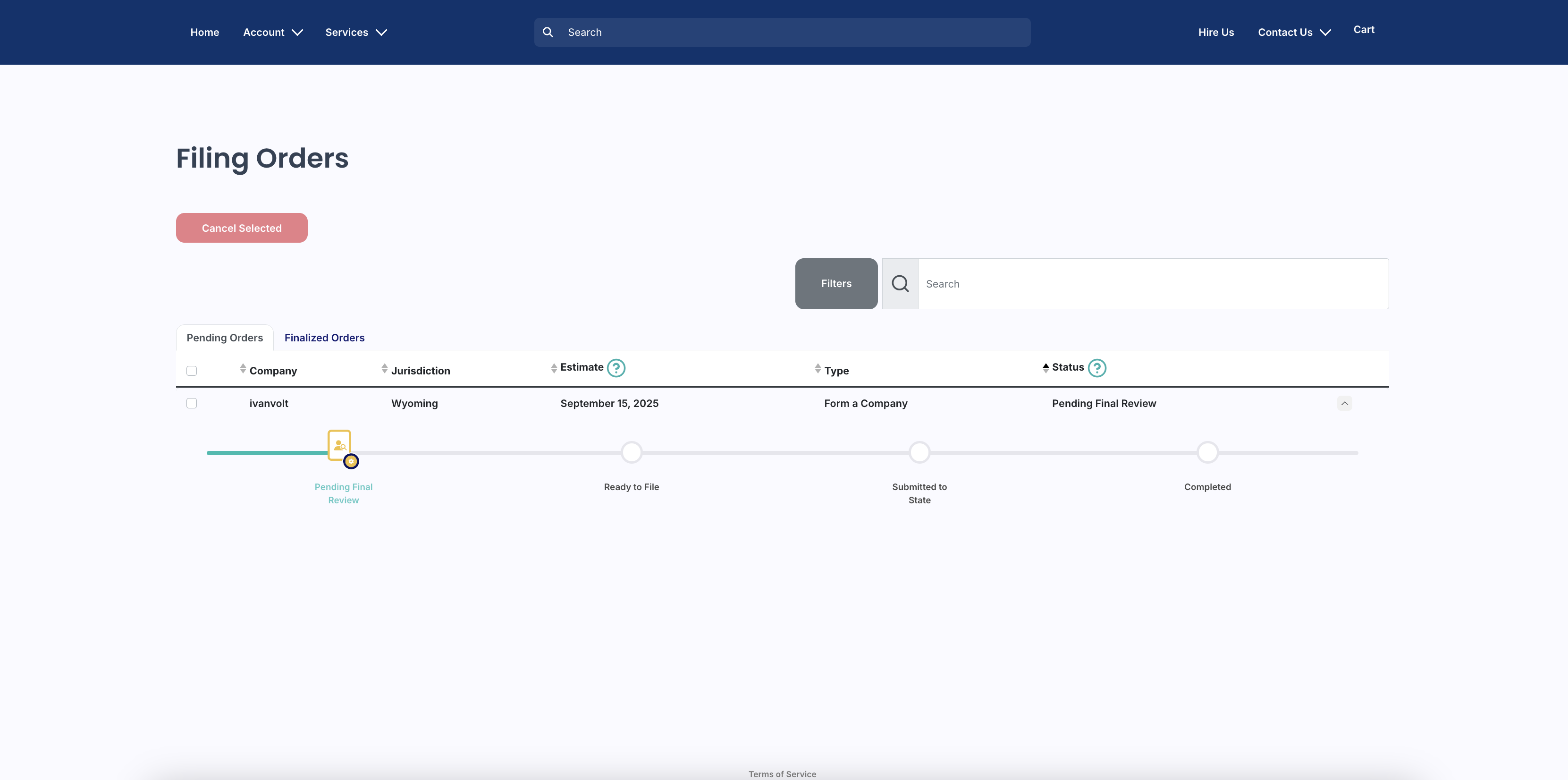The image size is (1568, 780).
Task: Click the Pending Final Review document icon
Action: tap(340, 445)
